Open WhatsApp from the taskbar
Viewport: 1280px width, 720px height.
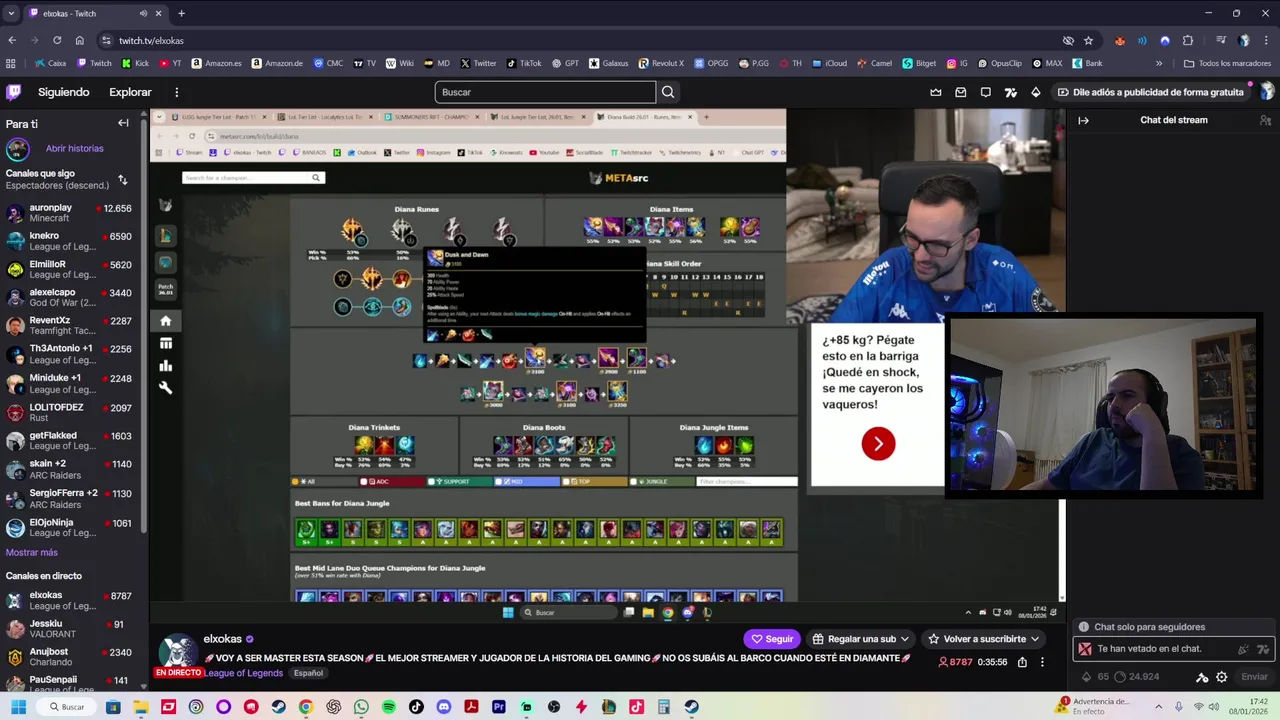[361, 707]
